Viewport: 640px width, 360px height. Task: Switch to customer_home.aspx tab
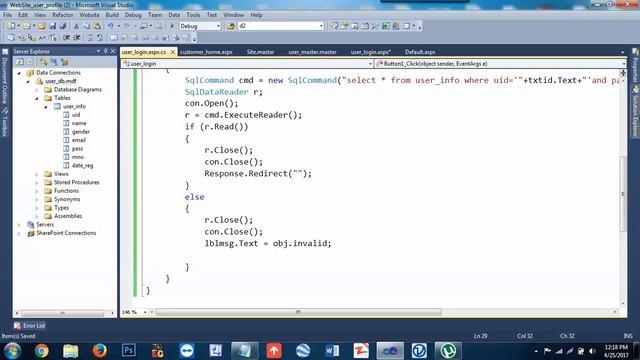[x=206, y=52]
